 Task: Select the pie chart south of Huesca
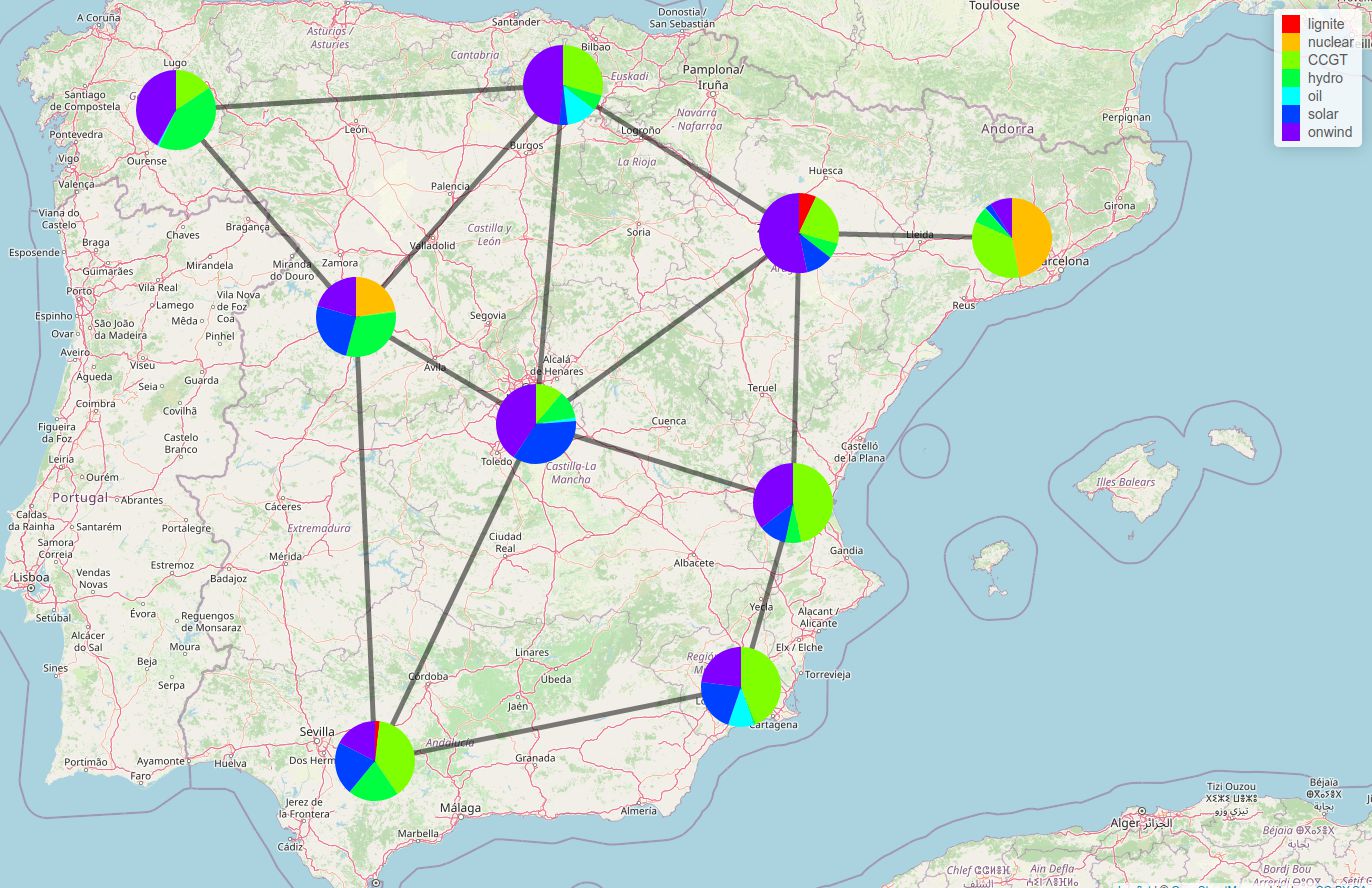coord(799,233)
